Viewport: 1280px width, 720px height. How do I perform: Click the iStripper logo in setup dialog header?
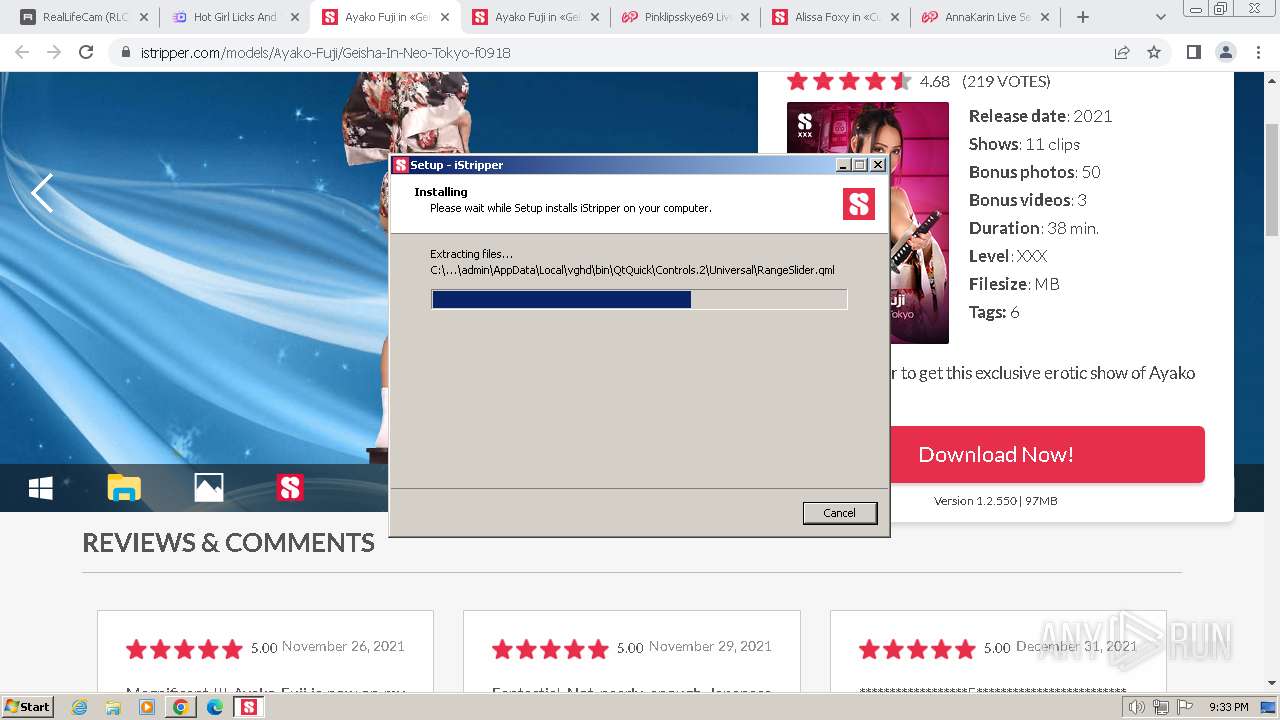(859, 204)
